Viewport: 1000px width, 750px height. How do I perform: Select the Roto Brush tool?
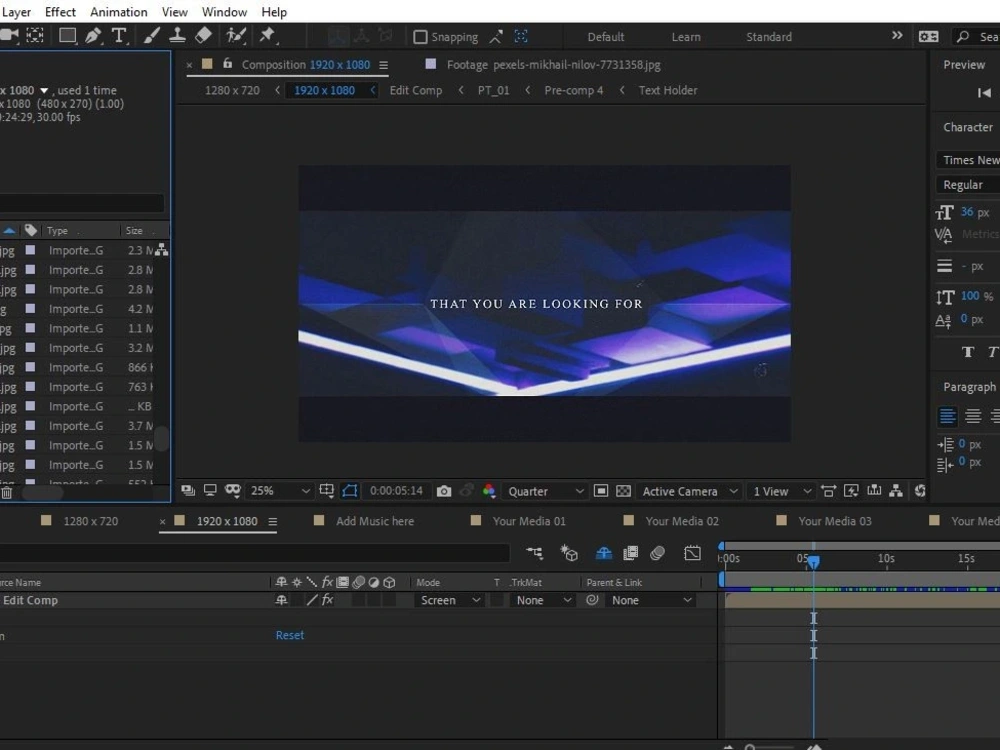tap(235, 36)
